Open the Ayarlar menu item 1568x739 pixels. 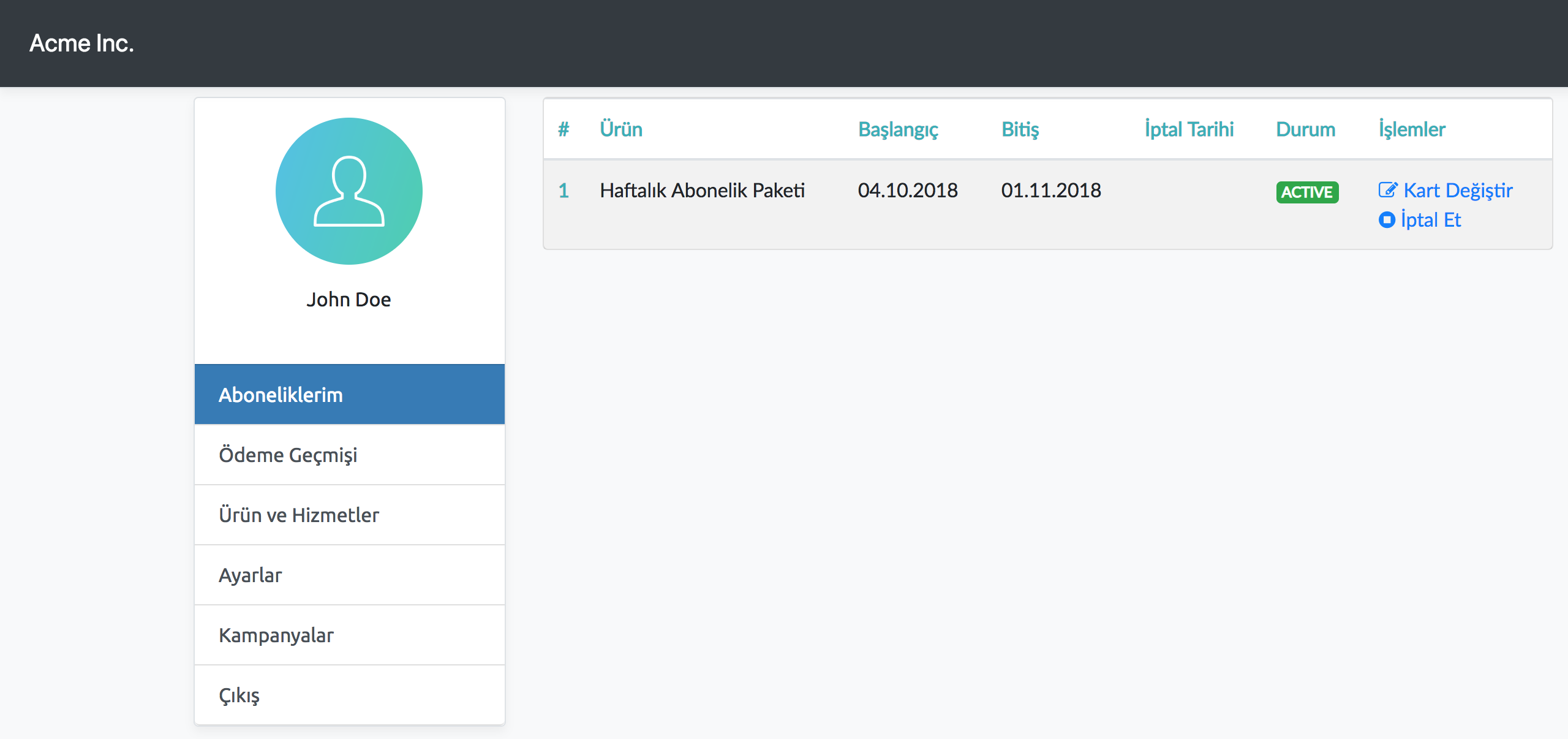(x=350, y=575)
